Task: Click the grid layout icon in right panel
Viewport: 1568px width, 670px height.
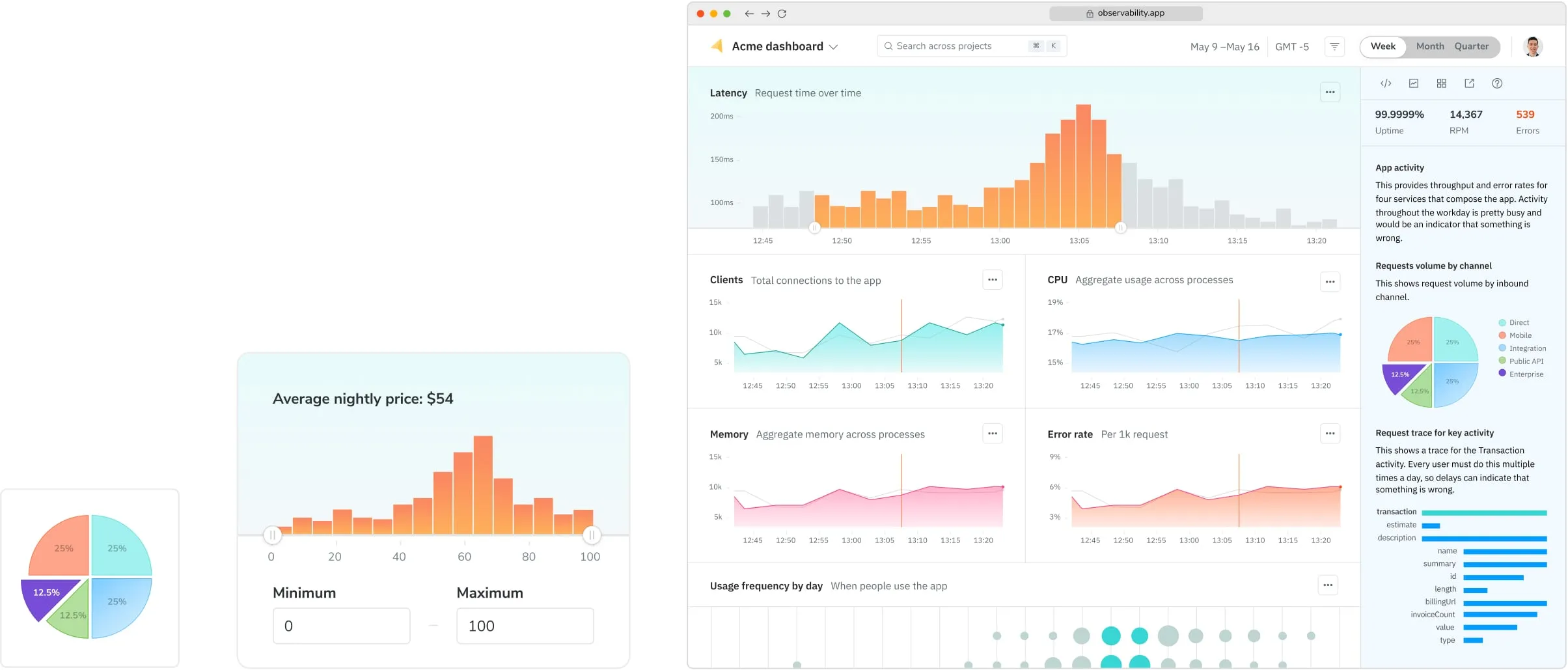Action: point(1441,83)
